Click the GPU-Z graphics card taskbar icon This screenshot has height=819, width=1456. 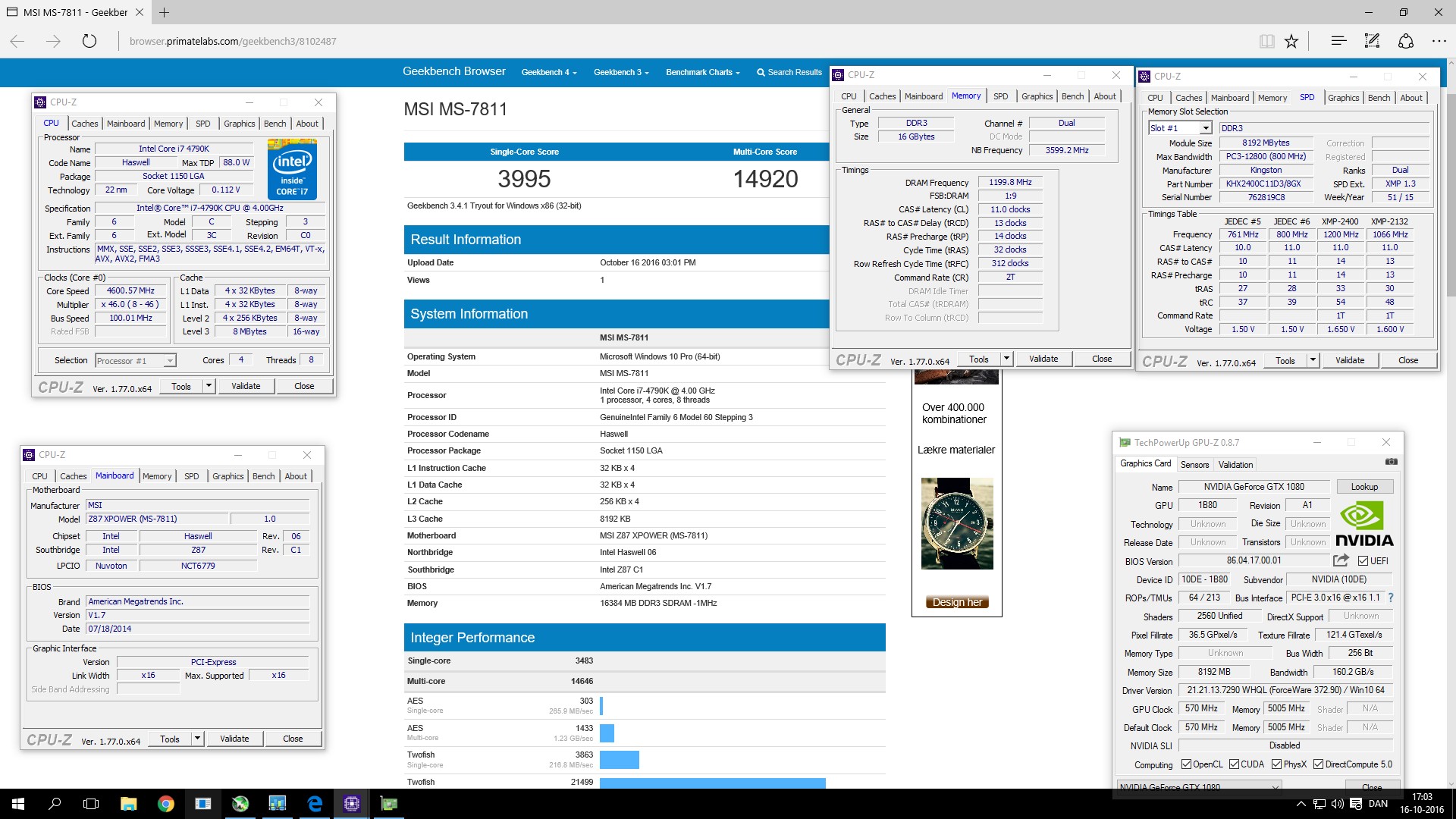(x=388, y=804)
